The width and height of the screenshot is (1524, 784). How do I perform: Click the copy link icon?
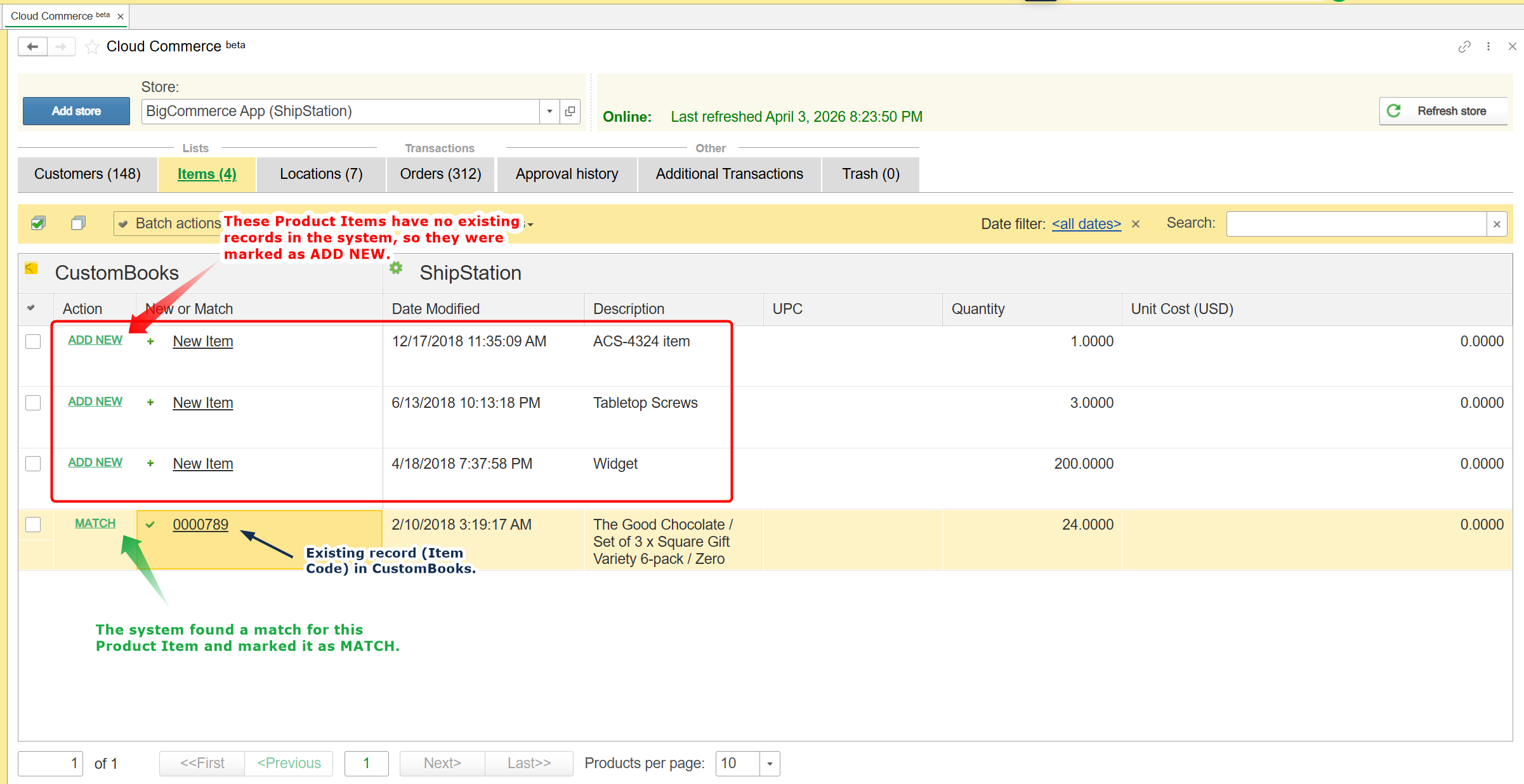[x=1464, y=47]
